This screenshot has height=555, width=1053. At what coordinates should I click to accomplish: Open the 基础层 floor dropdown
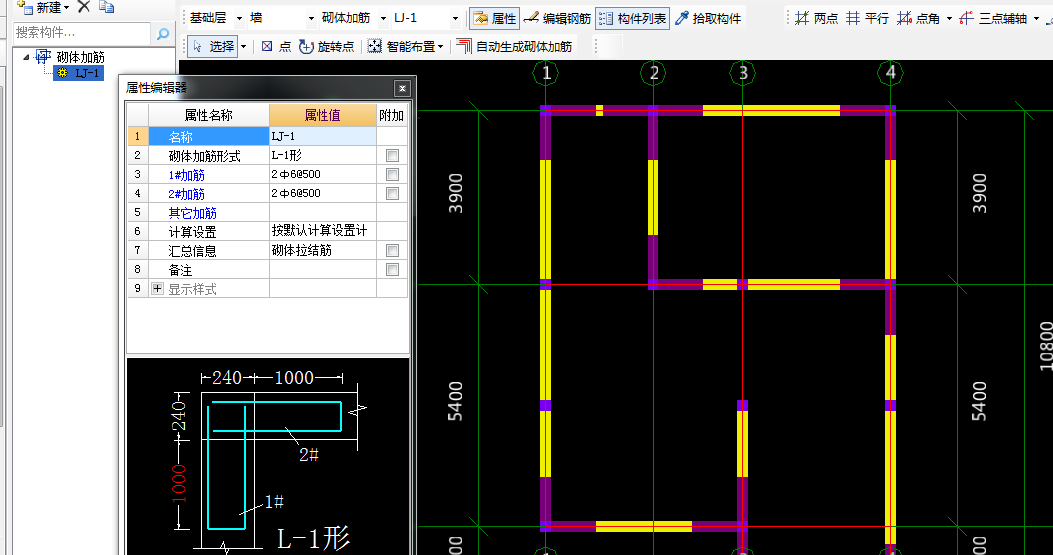pyautogui.click(x=239, y=18)
